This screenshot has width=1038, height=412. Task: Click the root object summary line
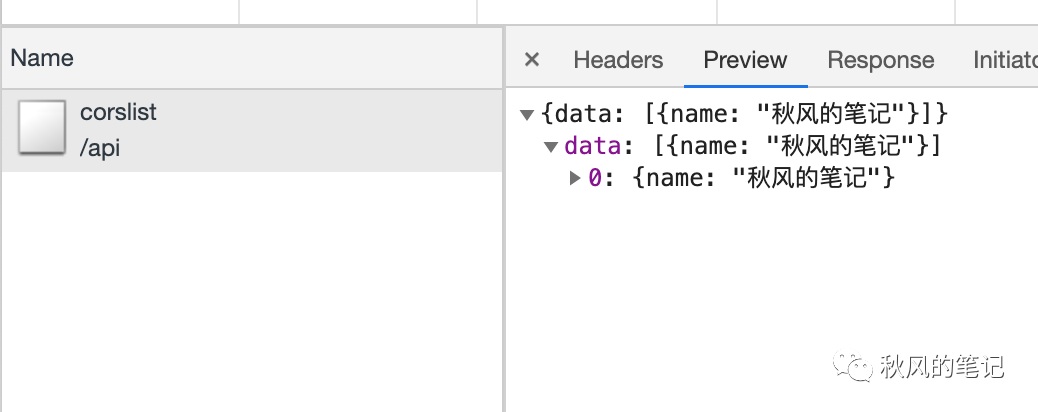point(745,114)
